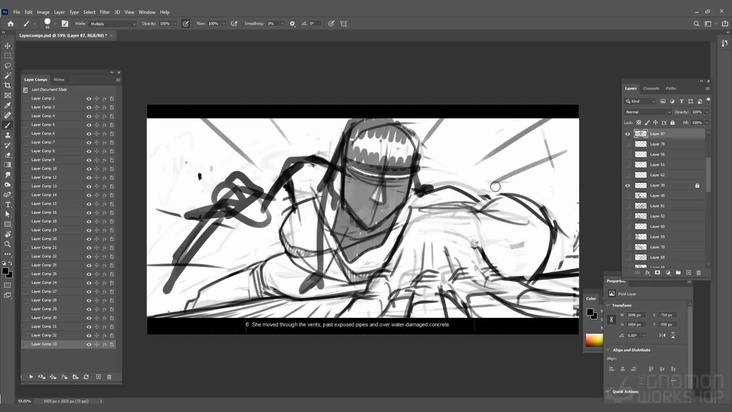The height and width of the screenshot is (412, 732).
Task: Select the Gradient tool
Action: pyautogui.click(x=7, y=165)
